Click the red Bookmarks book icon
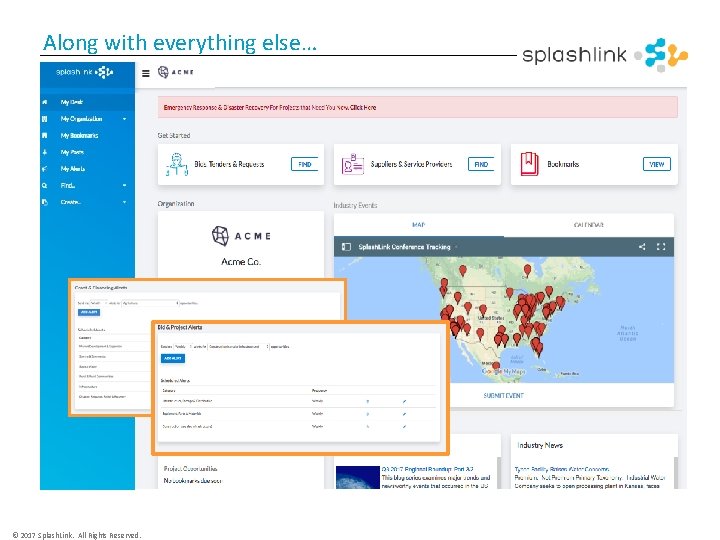720x540 pixels. click(529, 164)
